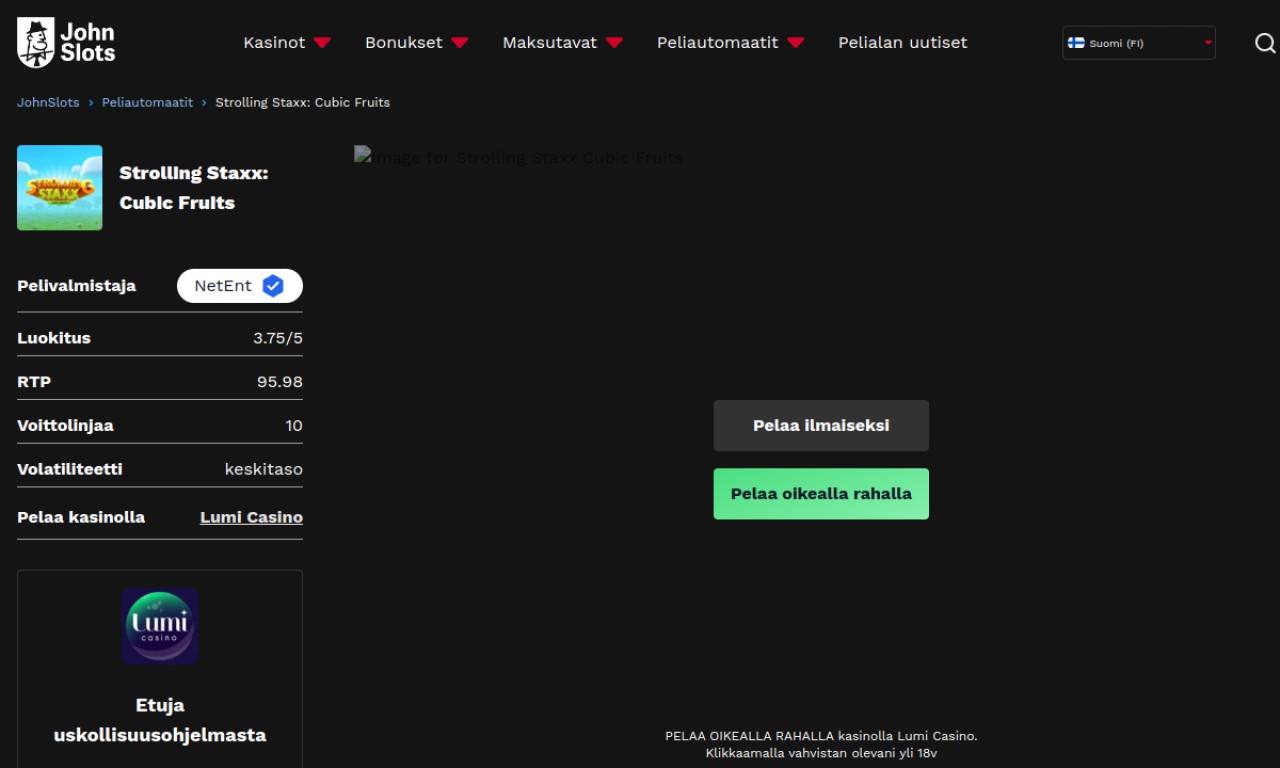Click the Finnish flag icon

[x=1076, y=43]
